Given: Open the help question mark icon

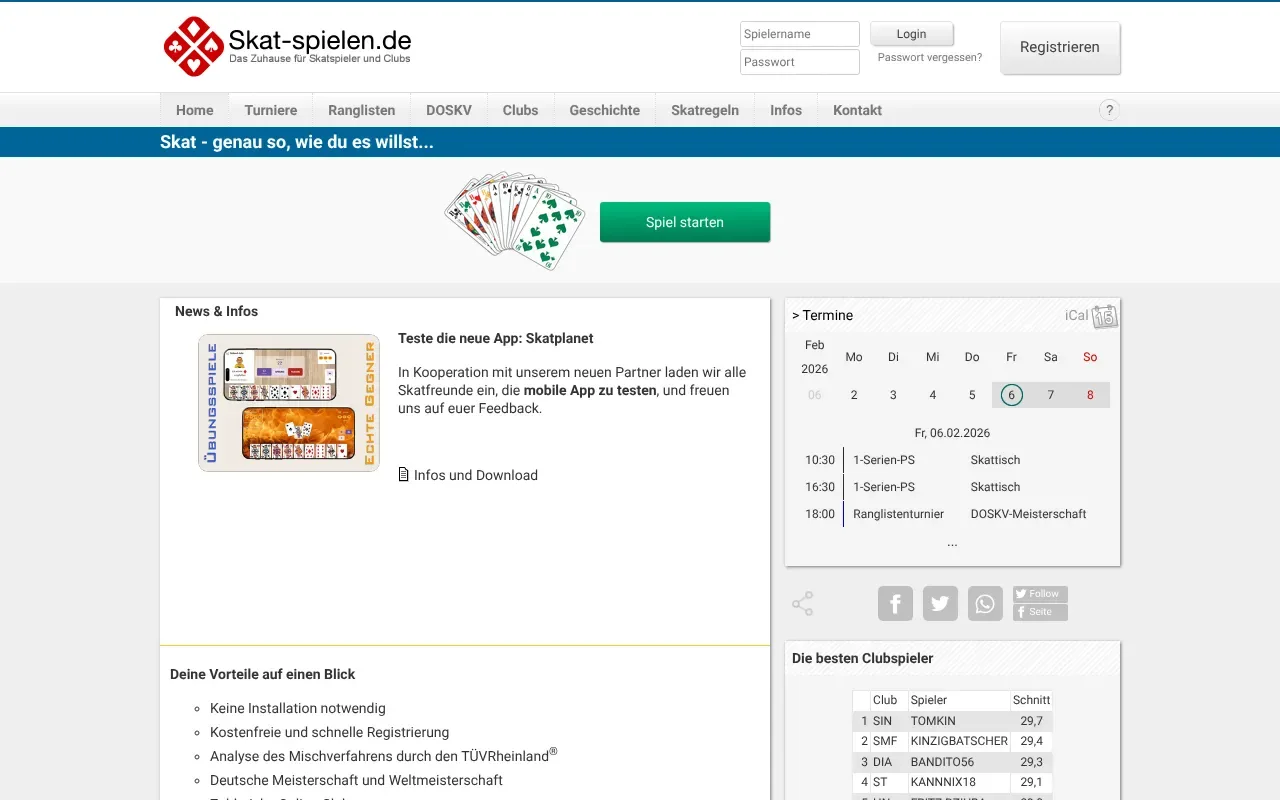Looking at the screenshot, I should 1109,110.
